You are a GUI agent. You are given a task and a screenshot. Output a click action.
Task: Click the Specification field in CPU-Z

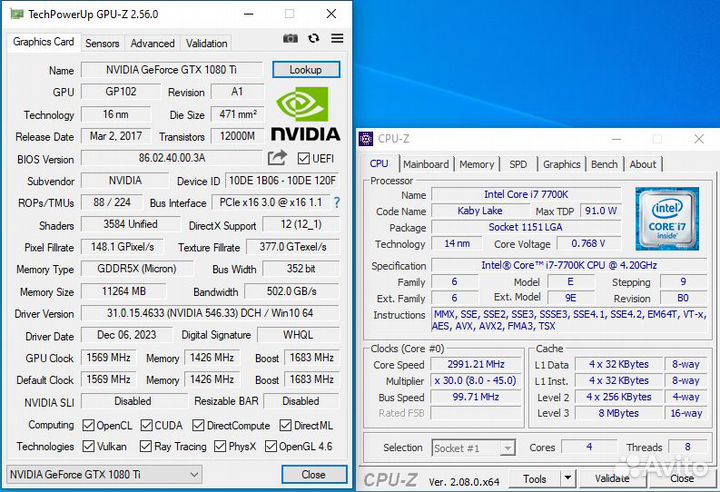coord(569,266)
